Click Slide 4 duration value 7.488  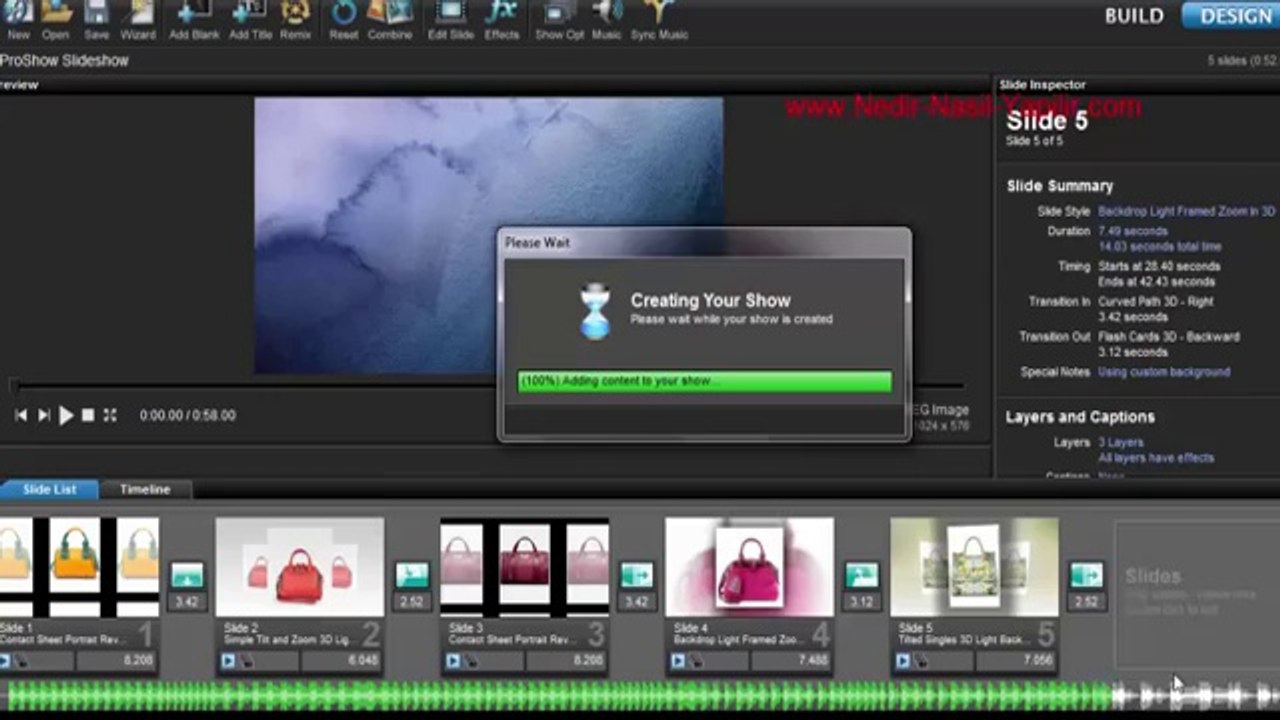(812, 661)
